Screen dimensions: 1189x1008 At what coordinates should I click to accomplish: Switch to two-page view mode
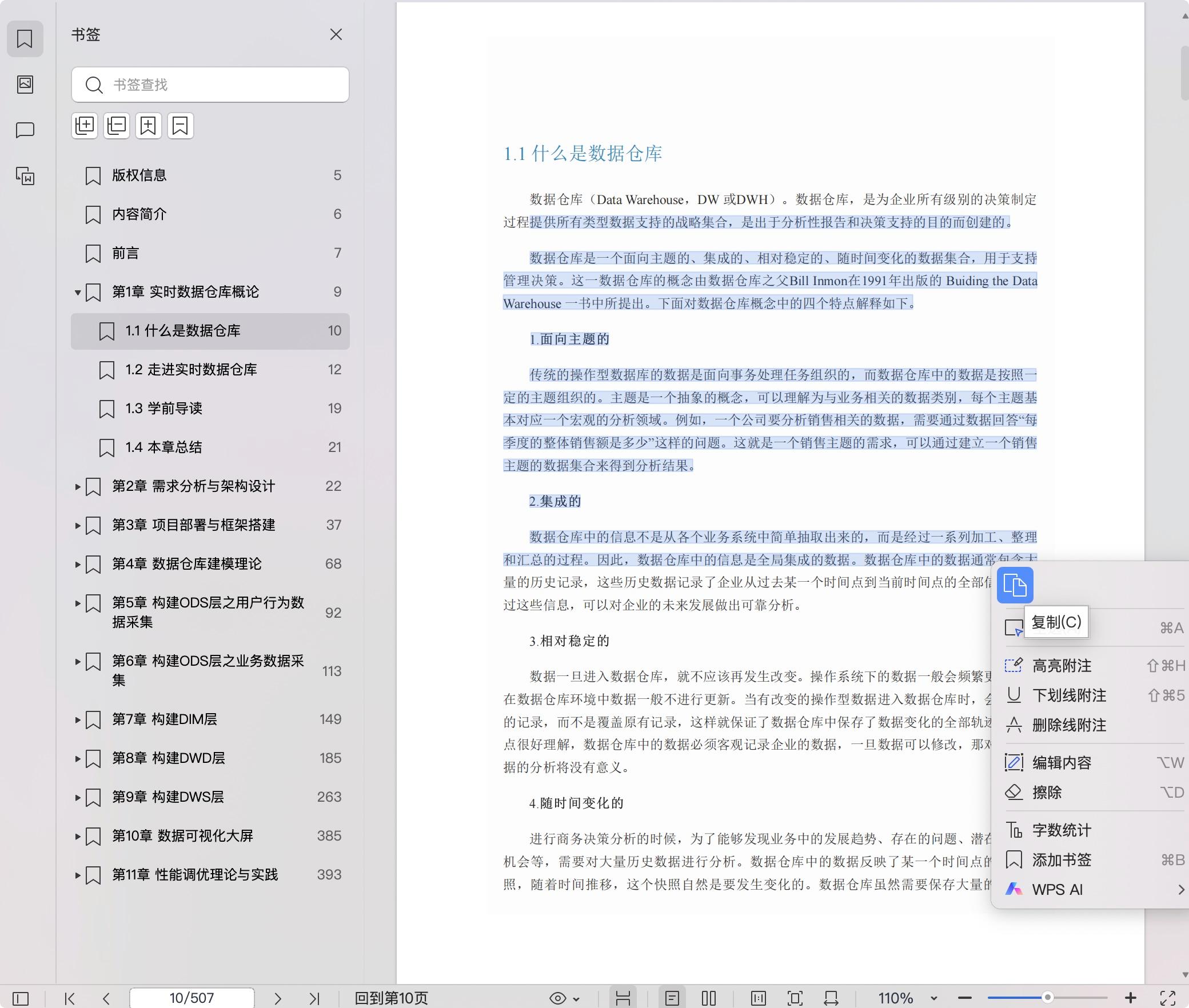(x=709, y=998)
